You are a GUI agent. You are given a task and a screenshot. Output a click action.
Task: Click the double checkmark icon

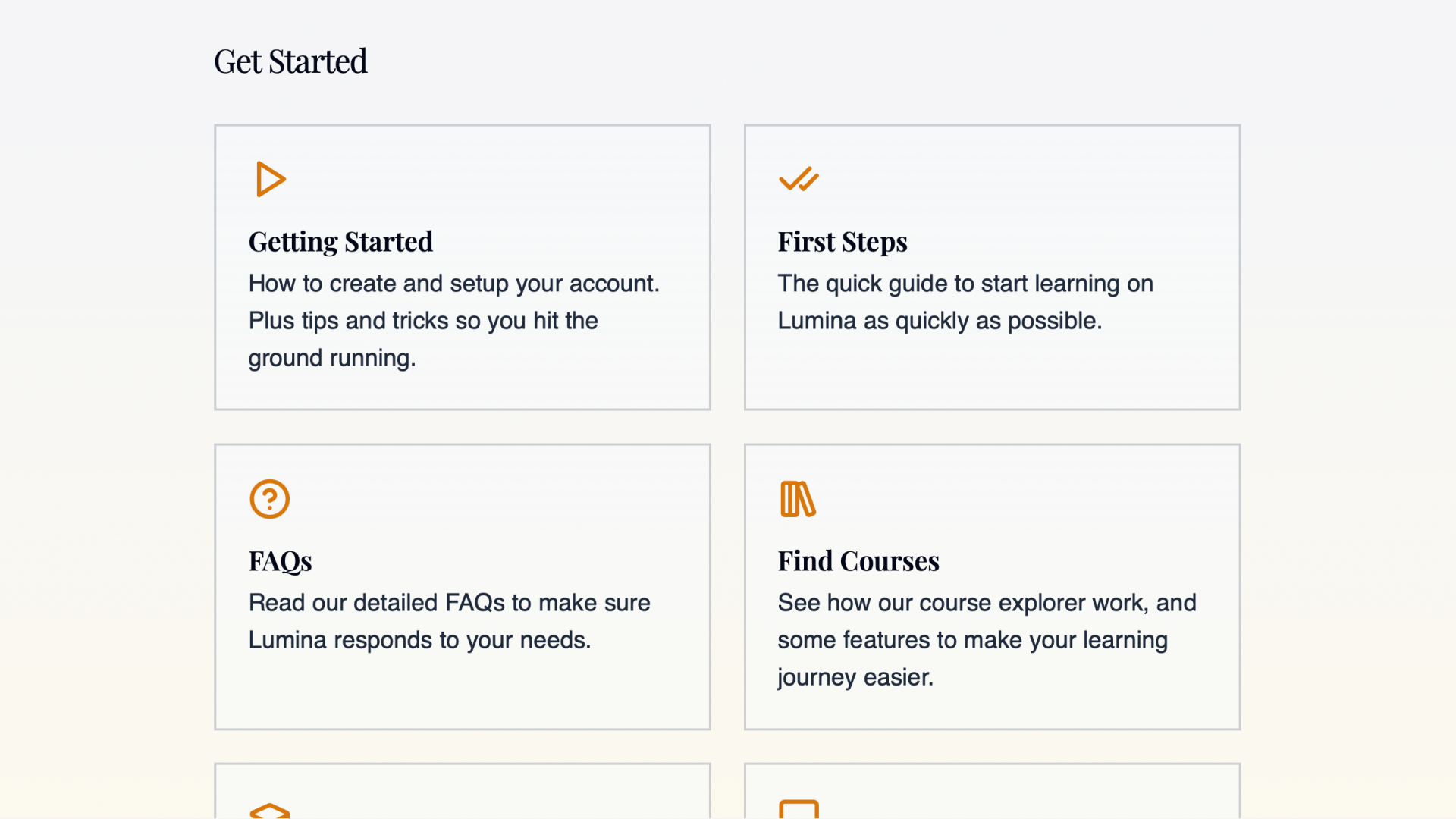[799, 180]
